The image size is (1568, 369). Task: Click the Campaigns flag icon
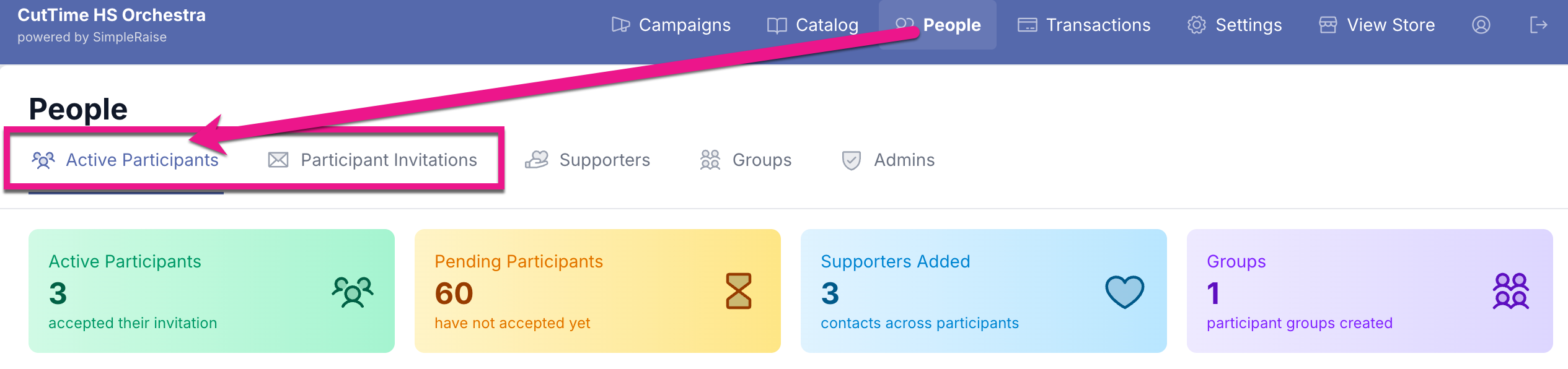click(620, 25)
